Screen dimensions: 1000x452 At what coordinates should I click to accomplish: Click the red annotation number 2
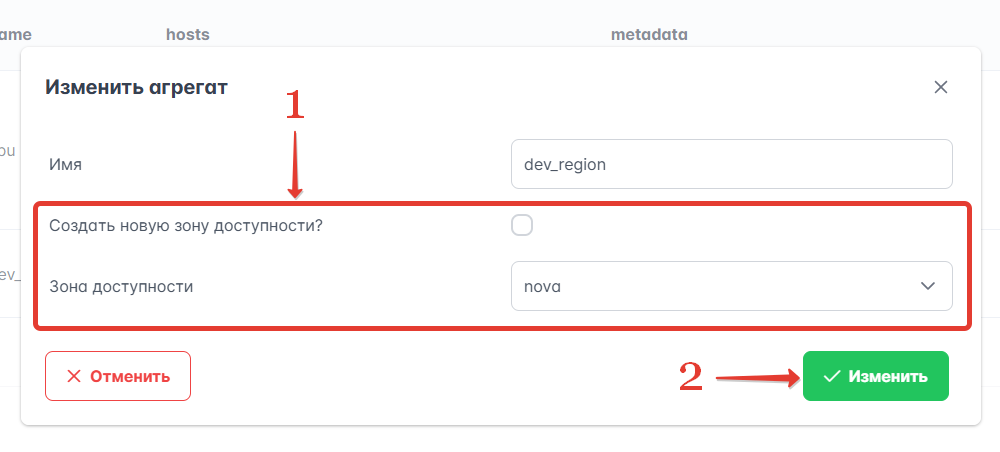(x=690, y=377)
